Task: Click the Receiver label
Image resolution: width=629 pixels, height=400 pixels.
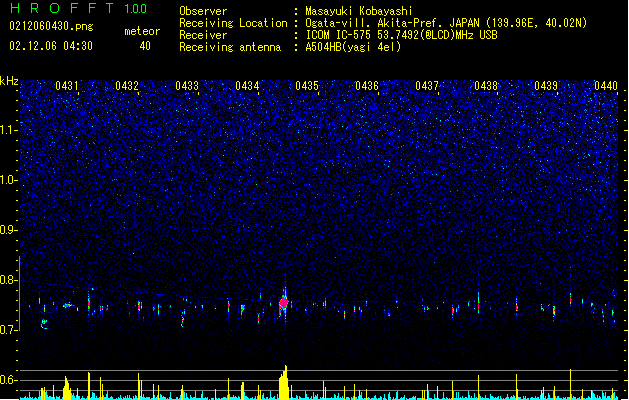Action: tap(203, 35)
